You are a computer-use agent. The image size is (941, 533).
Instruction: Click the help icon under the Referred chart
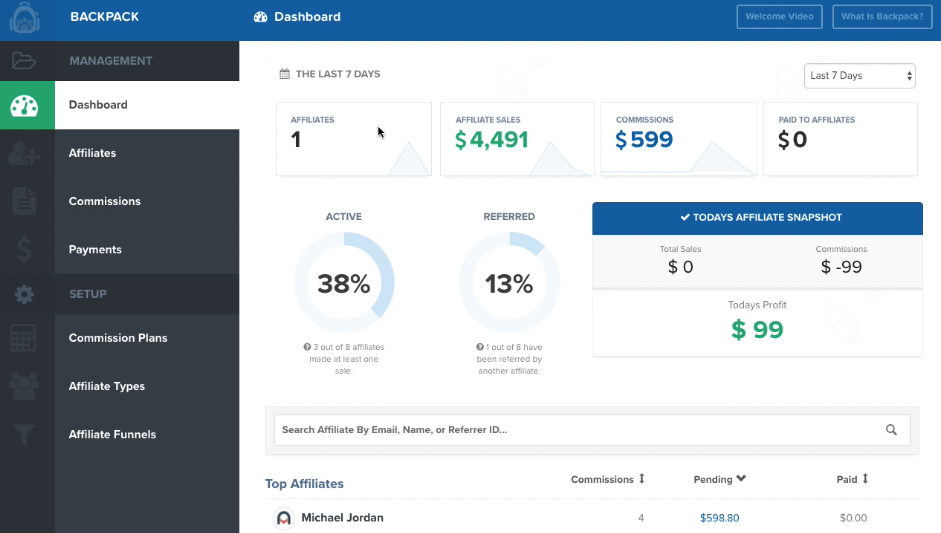pyautogui.click(x=480, y=347)
